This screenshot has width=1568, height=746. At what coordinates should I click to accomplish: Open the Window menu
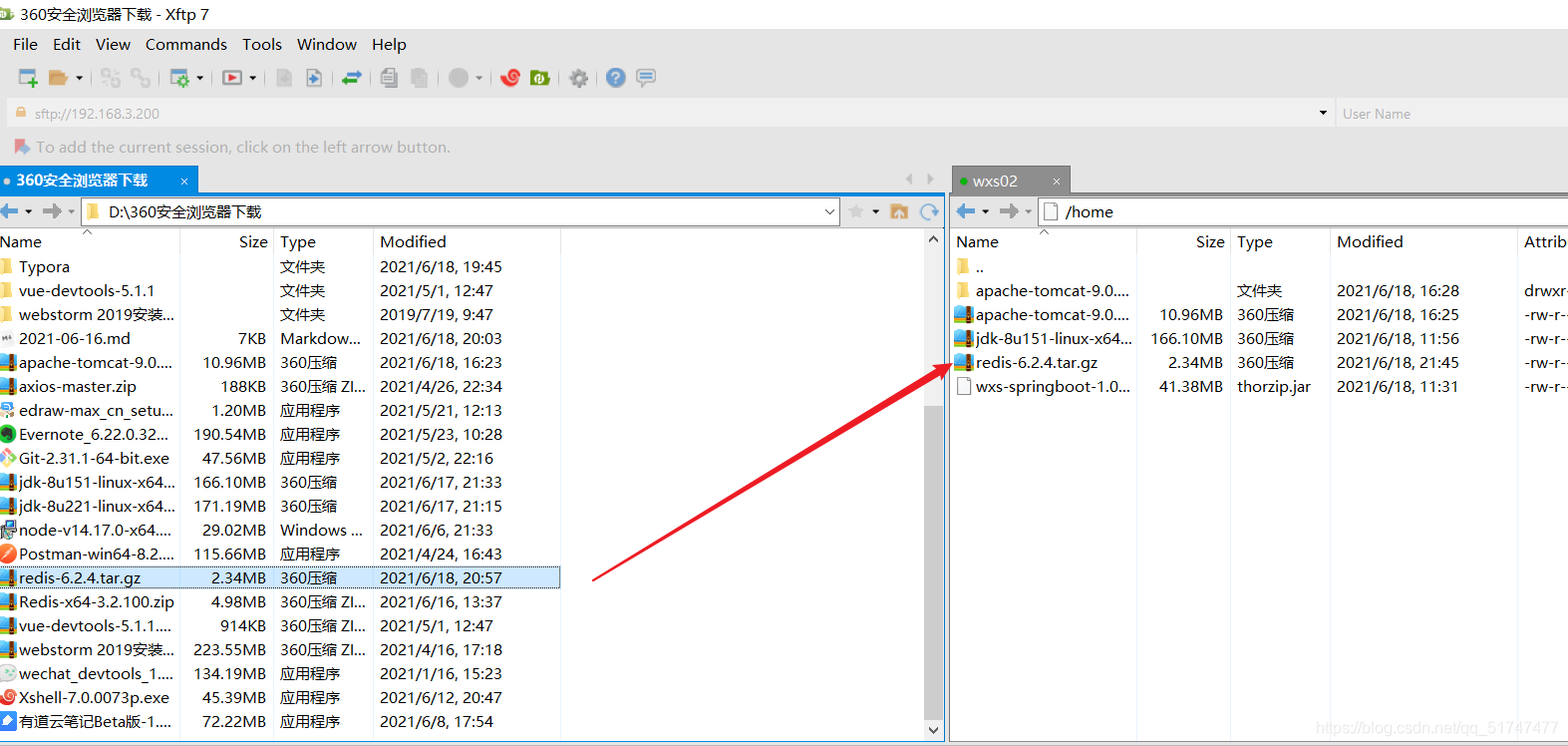tap(327, 44)
